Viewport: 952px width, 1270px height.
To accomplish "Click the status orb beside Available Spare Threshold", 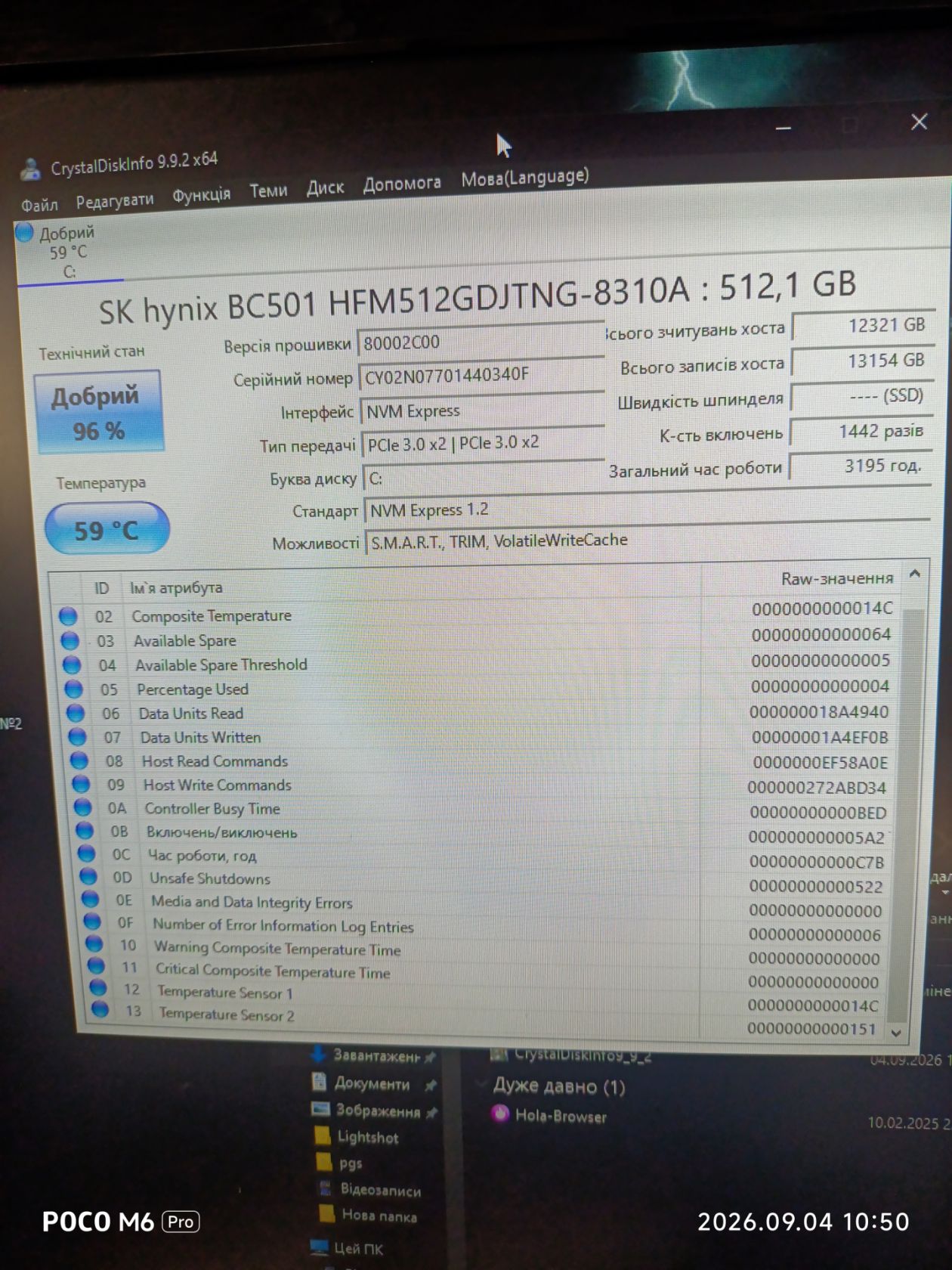I will coord(72,665).
